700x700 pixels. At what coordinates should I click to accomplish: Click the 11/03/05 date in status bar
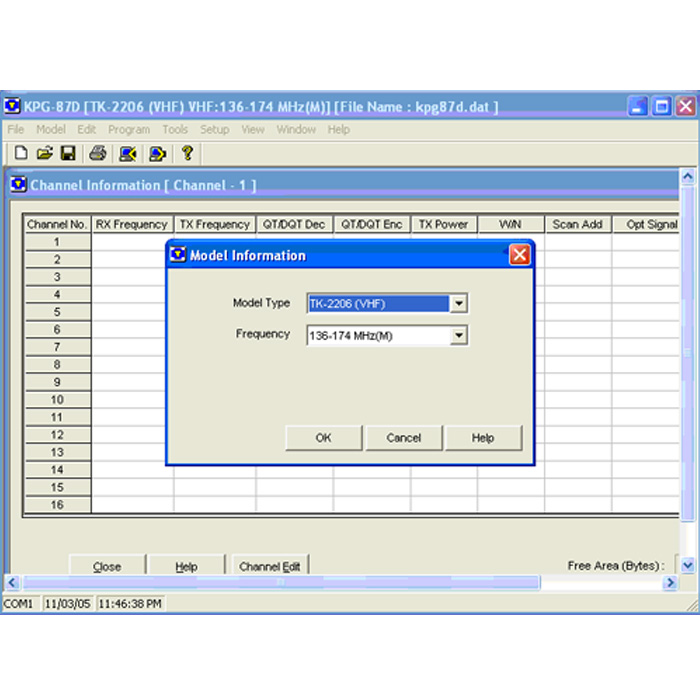tap(67, 604)
